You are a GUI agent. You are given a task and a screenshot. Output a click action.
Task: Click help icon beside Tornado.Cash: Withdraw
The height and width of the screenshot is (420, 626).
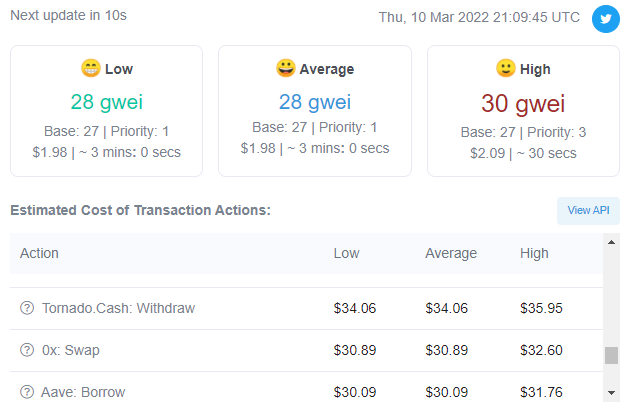27,308
